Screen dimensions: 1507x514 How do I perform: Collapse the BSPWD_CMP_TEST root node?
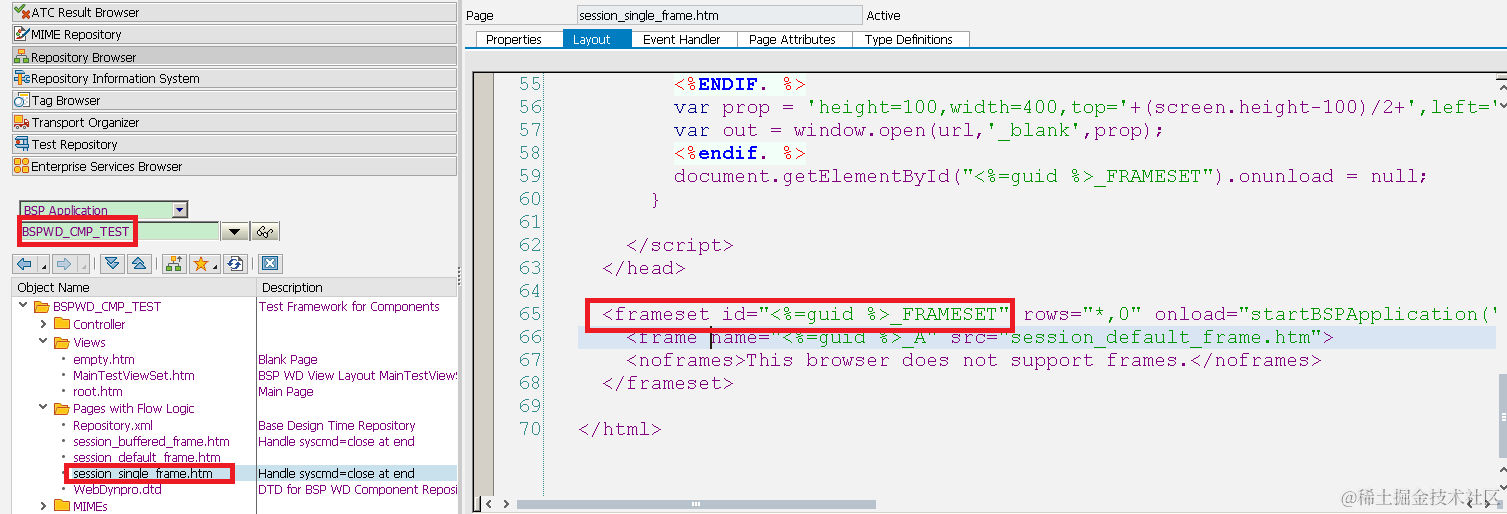coord(23,306)
